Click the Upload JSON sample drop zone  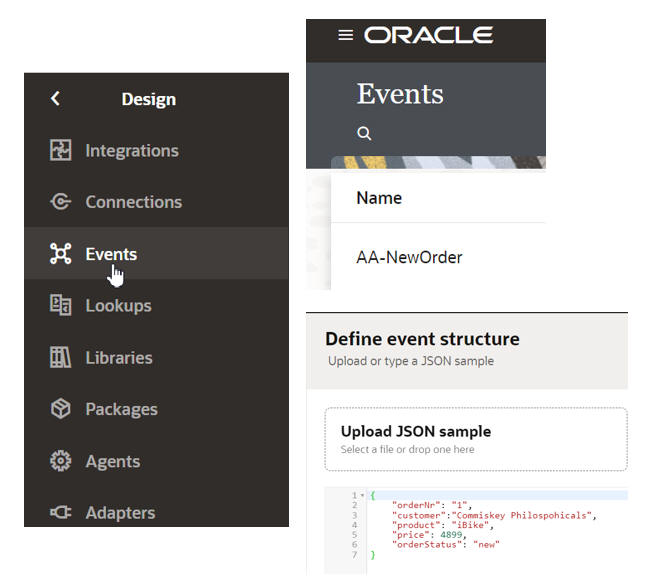tap(476, 439)
